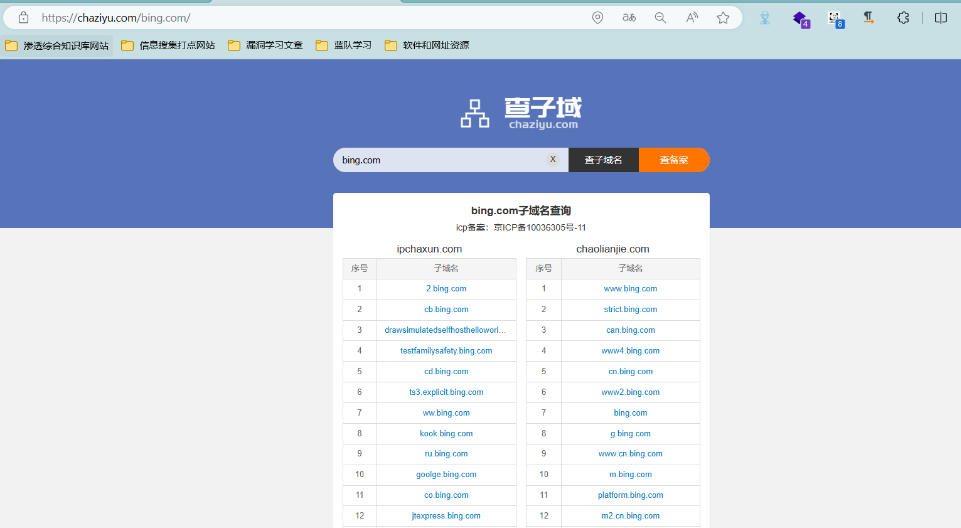The image size is (961, 528).
Task: Open the cb.bing.com subdomain link
Action: click(446, 309)
